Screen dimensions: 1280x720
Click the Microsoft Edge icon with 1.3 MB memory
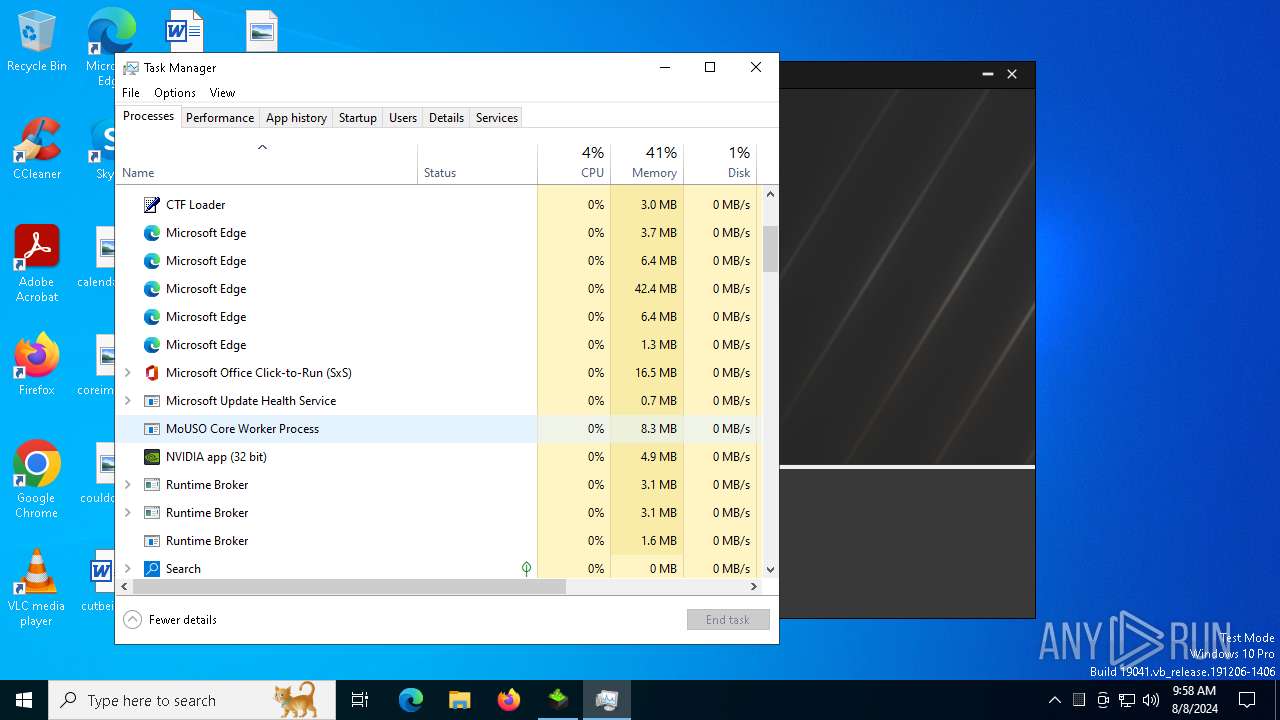[x=152, y=345]
